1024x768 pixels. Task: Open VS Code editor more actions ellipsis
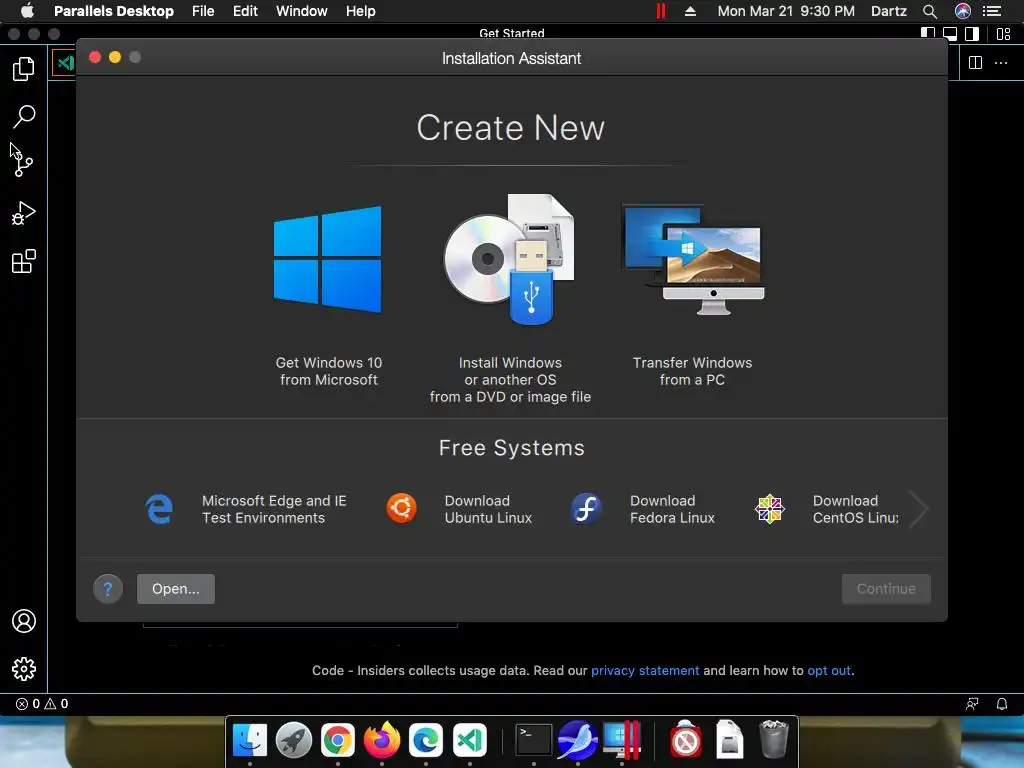coord(1000,63)
